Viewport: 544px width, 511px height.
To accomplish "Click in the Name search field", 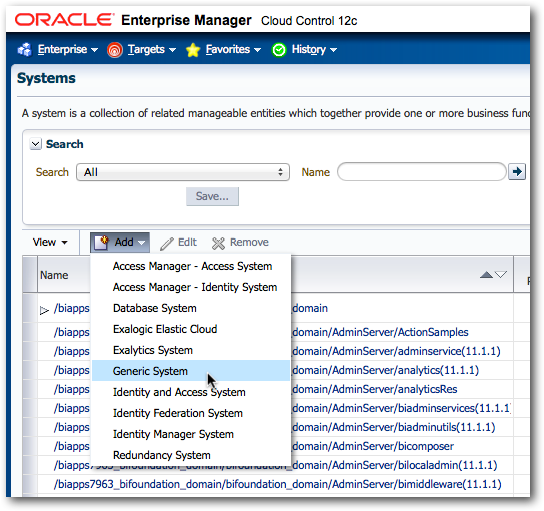I will point(422,172).
